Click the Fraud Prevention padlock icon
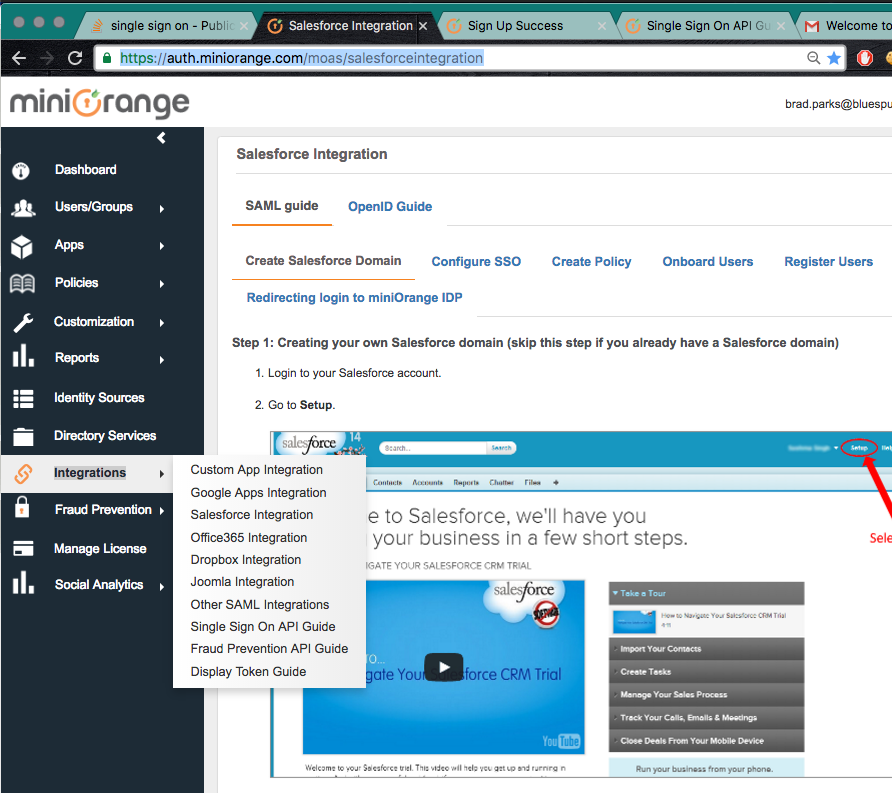This screenshot has height=793, width=892. click(x=22, y=506)
